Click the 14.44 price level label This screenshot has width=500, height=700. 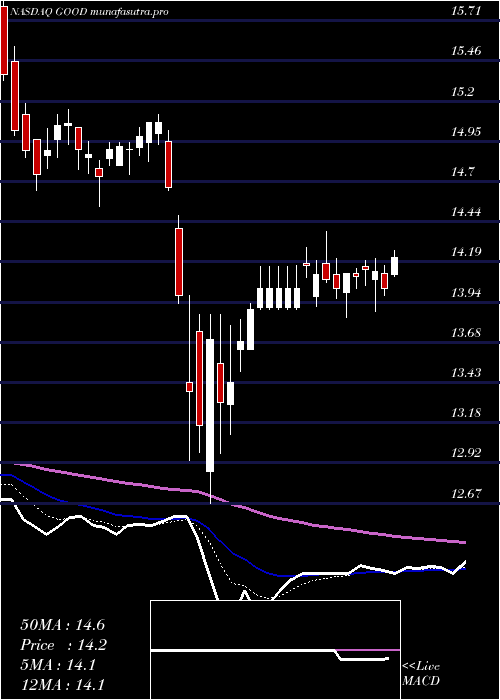click(x=466, y=212)
